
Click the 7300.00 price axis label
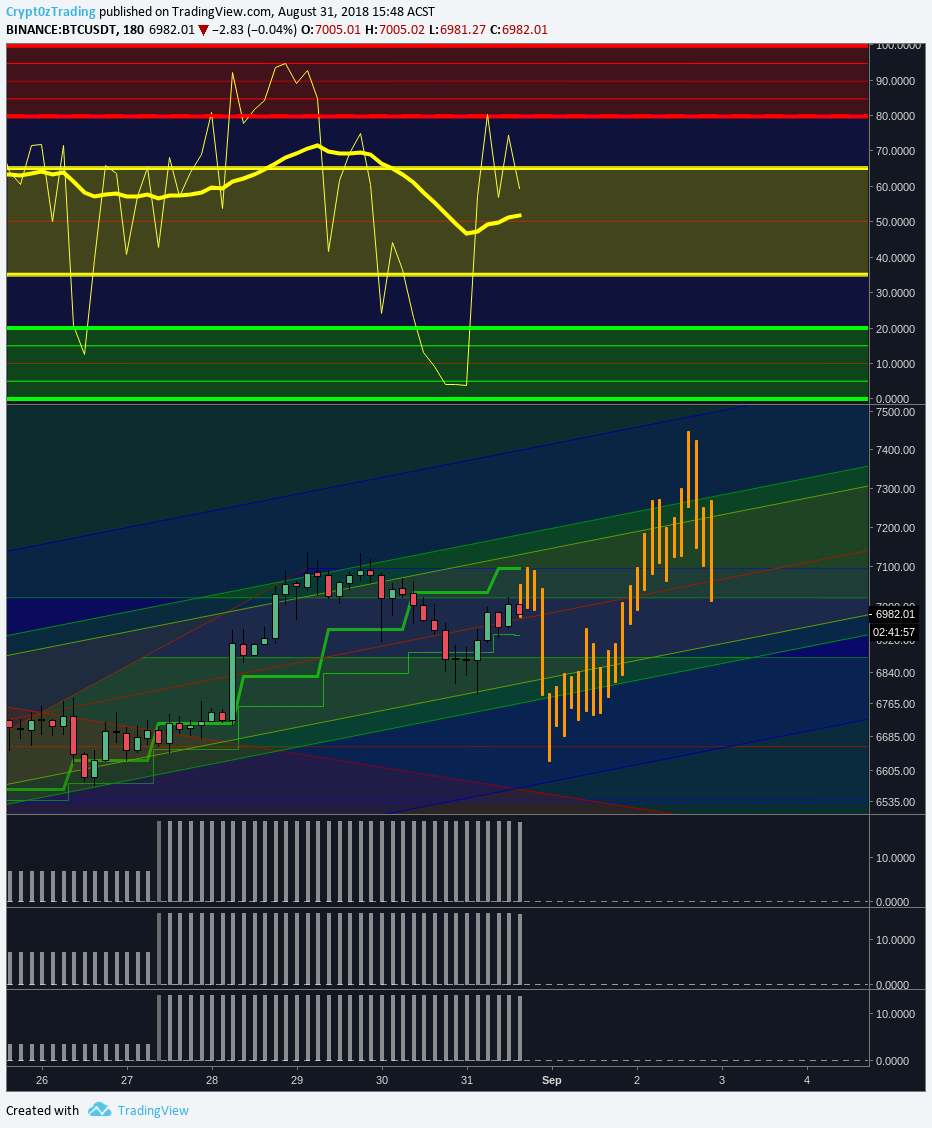pos(895,488)
